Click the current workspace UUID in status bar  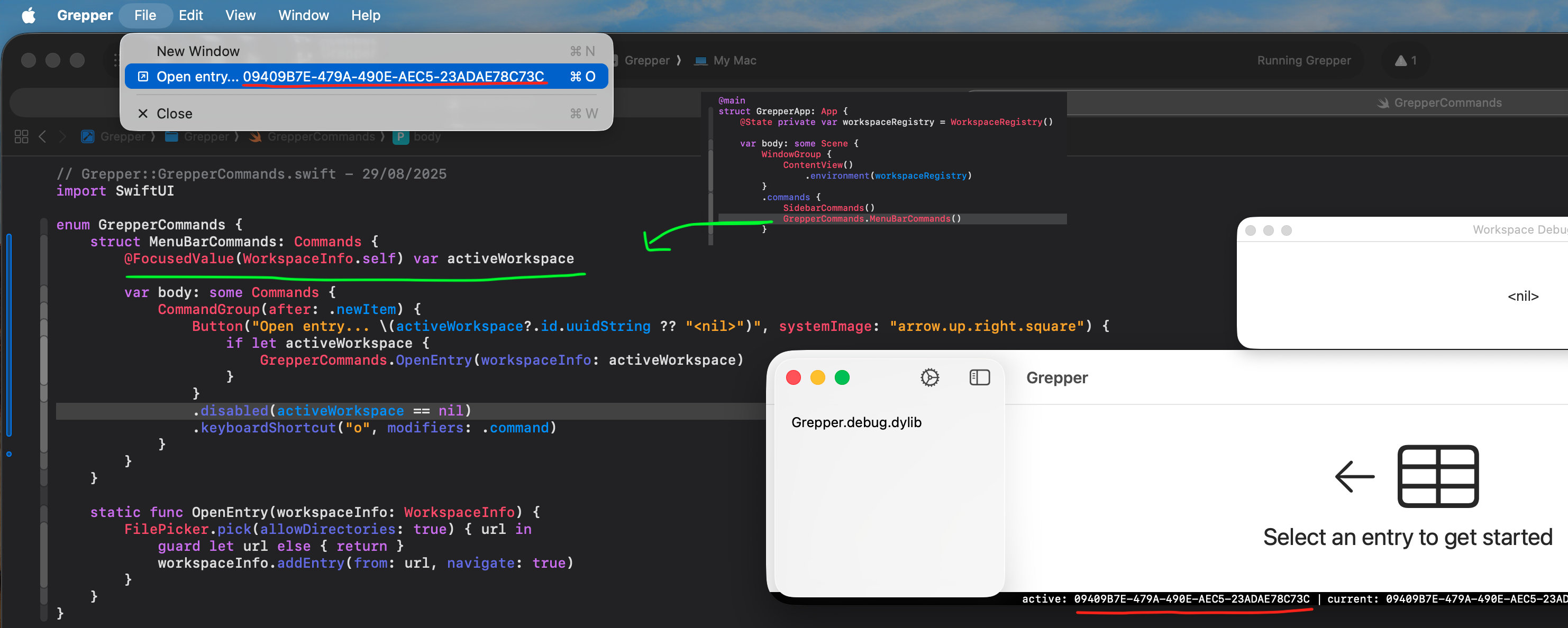(x=1476, y=599)
